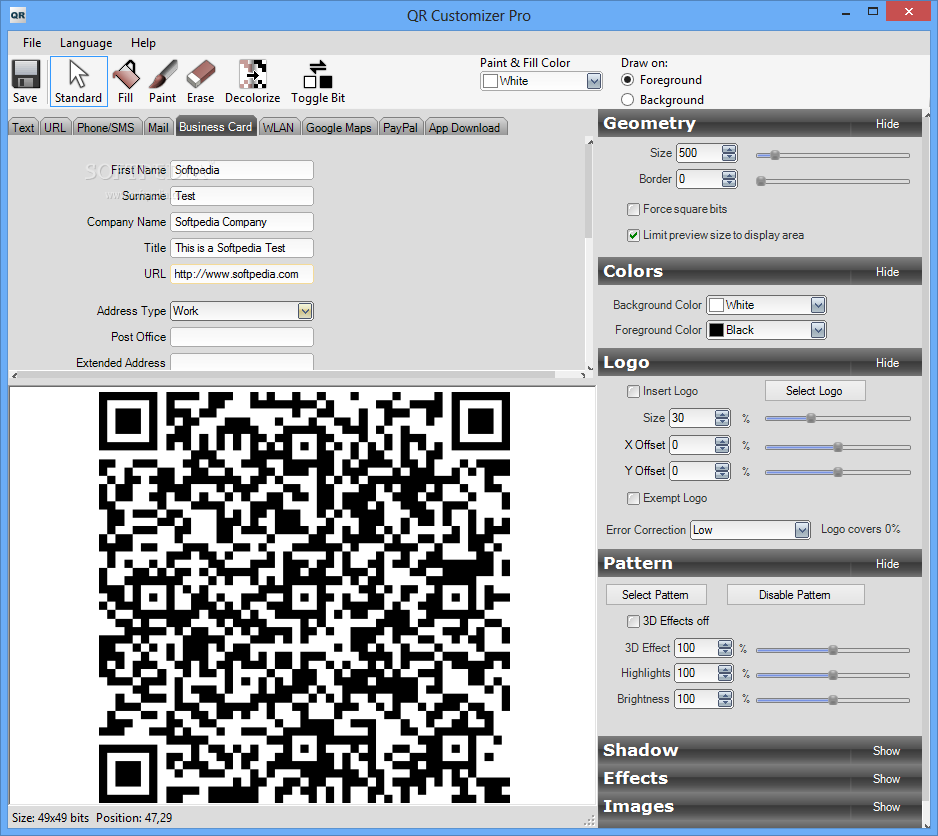The width and height of the screenshot is (938, 836).
Task: Click the Post Office input field
Action: click(x=242, y=337)
